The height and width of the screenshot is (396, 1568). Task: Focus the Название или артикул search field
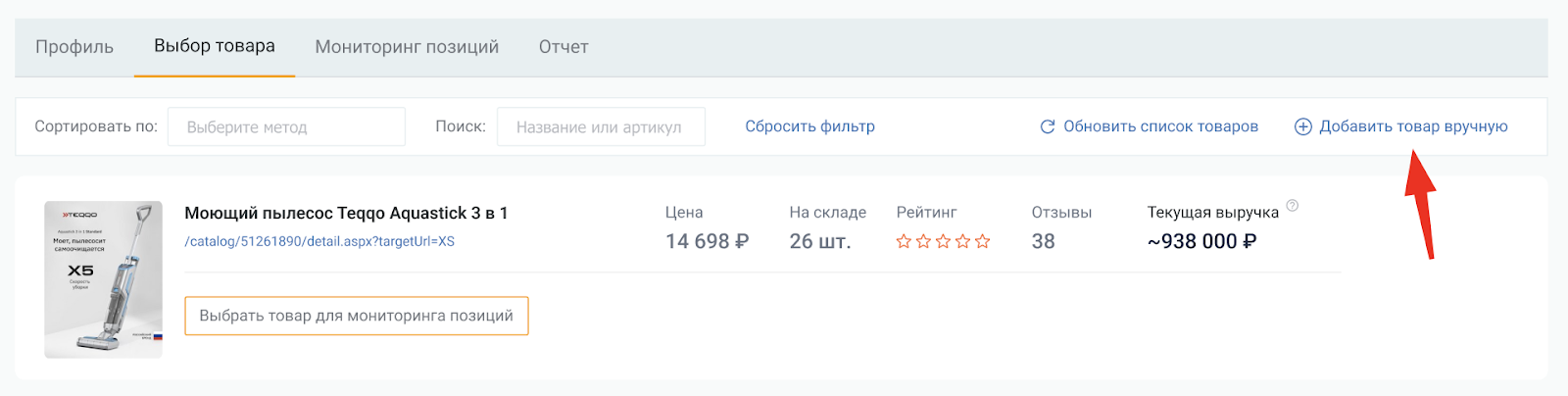coord(600,126)
